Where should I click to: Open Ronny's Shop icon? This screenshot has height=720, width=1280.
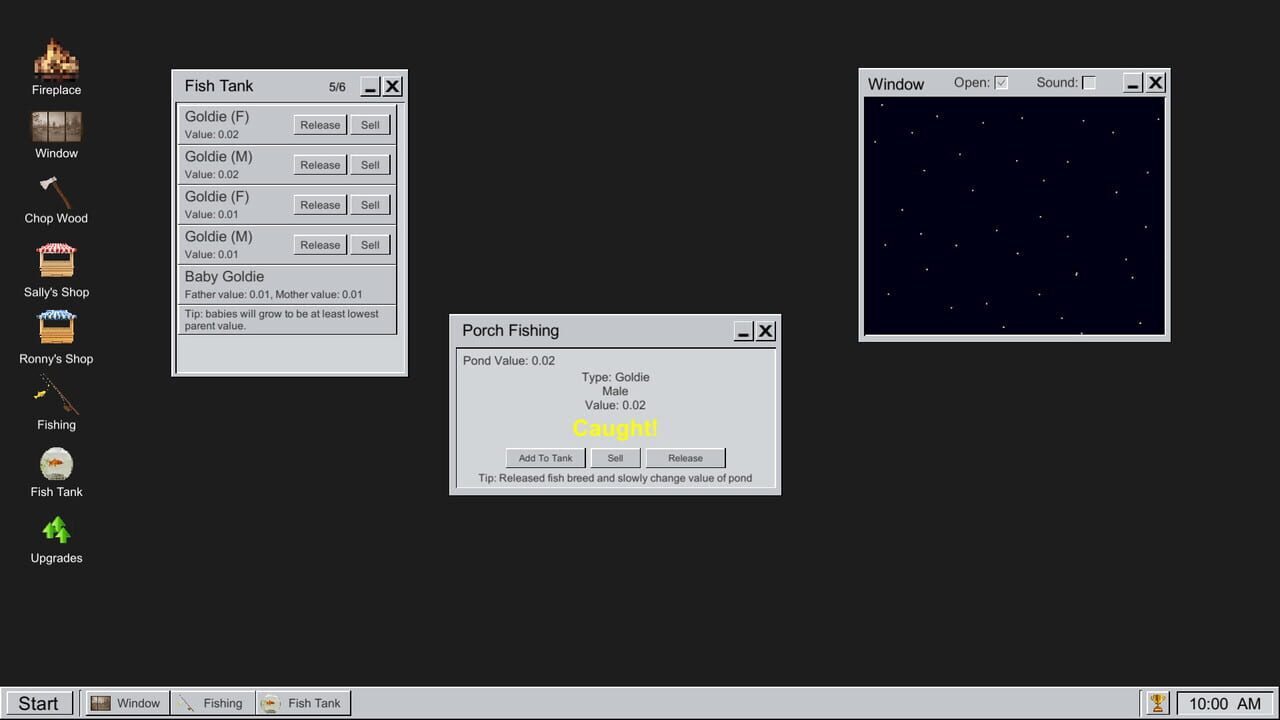[56, 327]
